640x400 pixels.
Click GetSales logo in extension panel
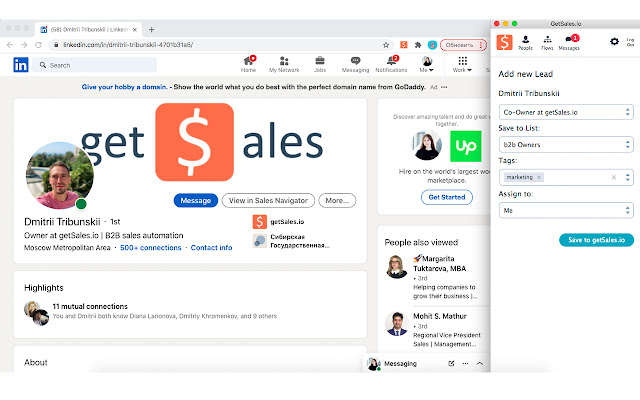pos(504,42)
